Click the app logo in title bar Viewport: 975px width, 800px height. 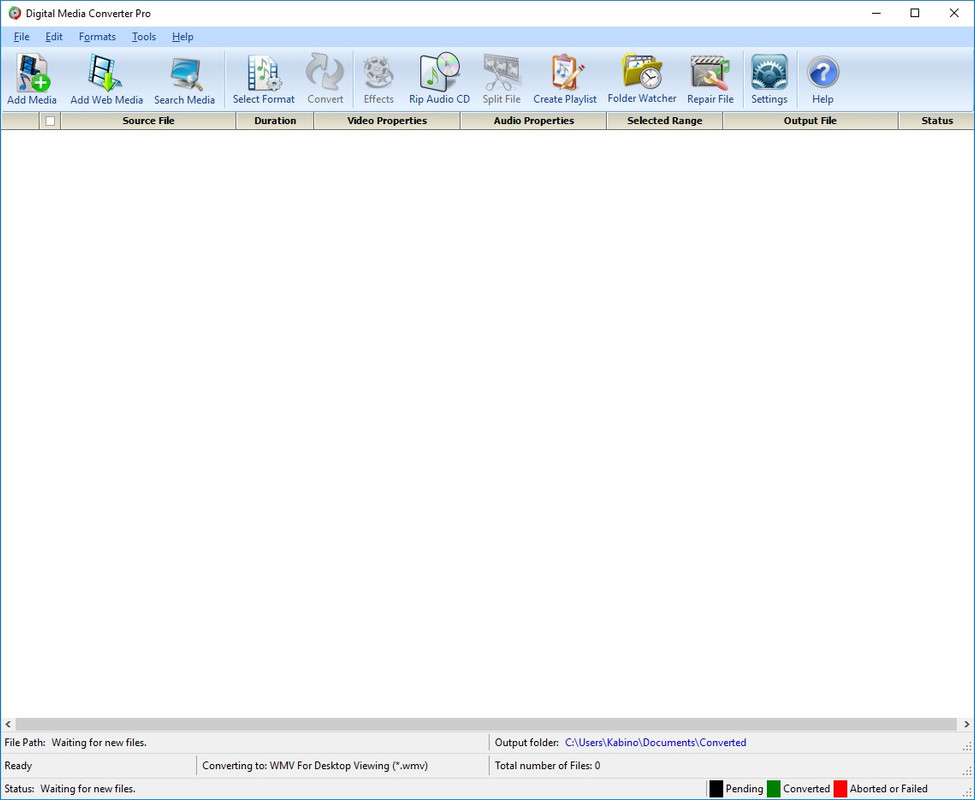click(x=14, y=13)
